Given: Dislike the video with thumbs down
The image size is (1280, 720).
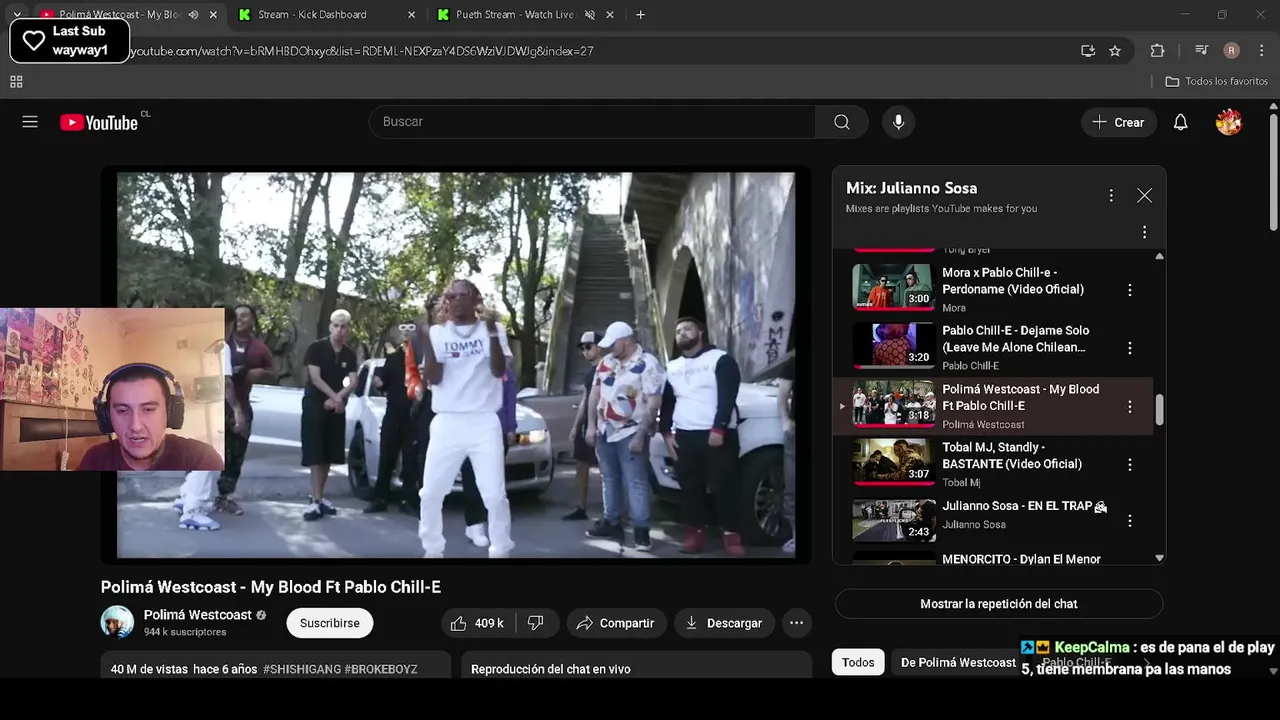Looking at the screenshot, I should point(536,623).
